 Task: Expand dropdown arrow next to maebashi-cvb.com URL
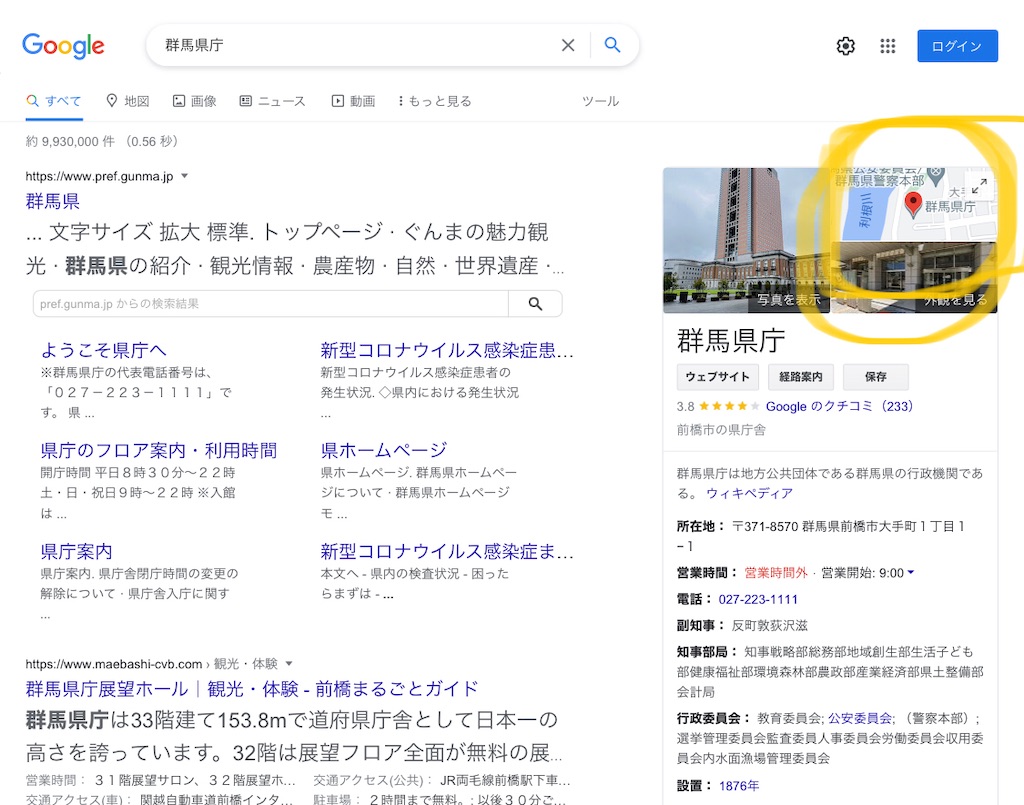pyautogui.click(x=289, y=663)
